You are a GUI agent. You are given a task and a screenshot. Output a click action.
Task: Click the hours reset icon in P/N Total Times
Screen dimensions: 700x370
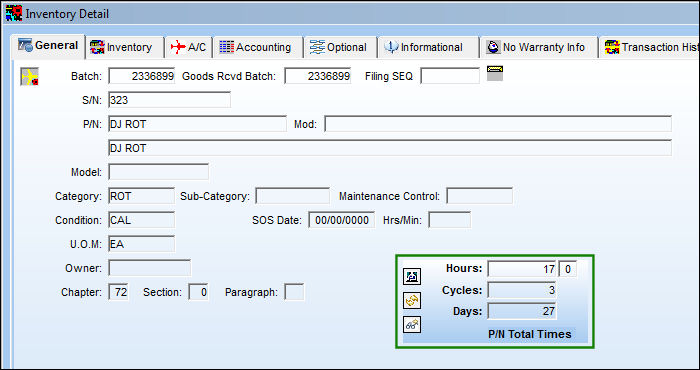[412, 277]
